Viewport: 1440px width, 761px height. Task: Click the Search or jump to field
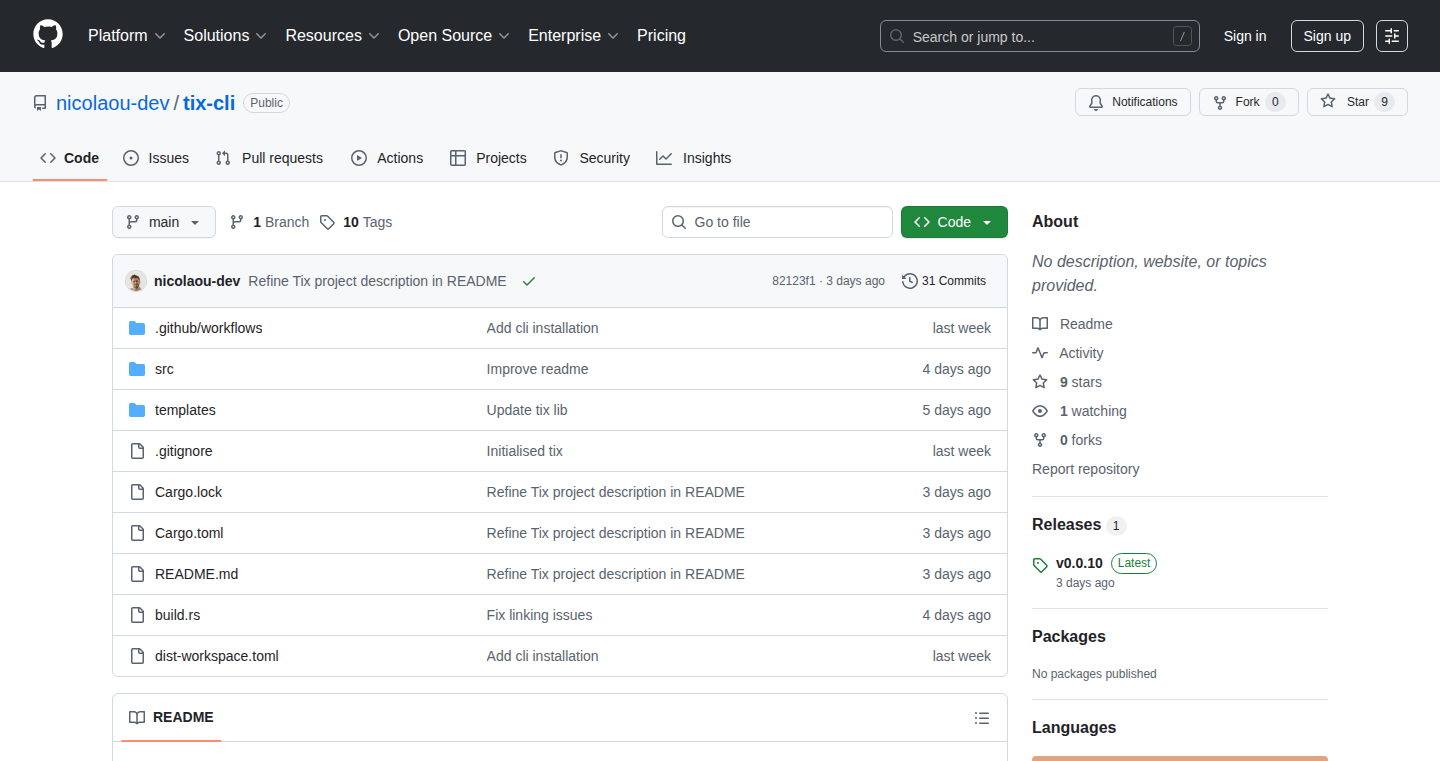[1040, 36]
